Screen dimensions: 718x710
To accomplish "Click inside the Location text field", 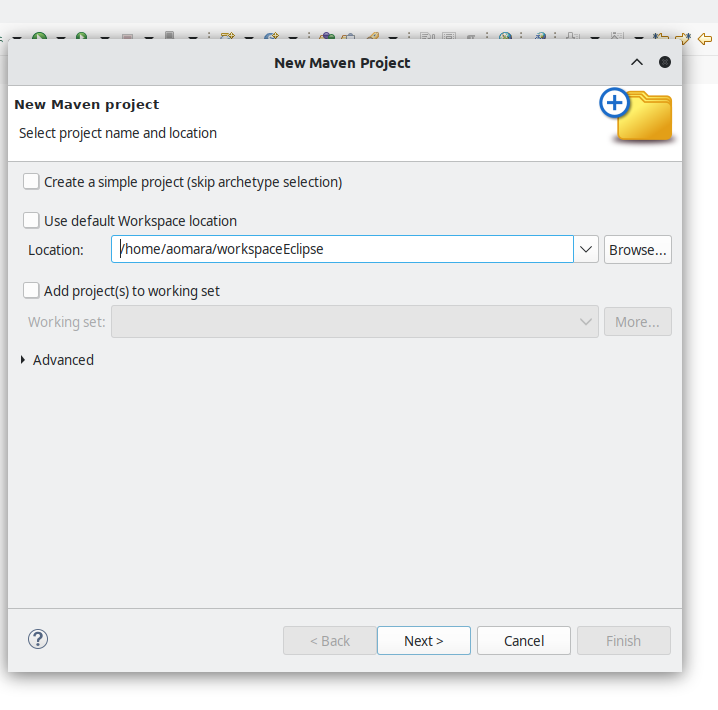I will [x=340, y=250].
